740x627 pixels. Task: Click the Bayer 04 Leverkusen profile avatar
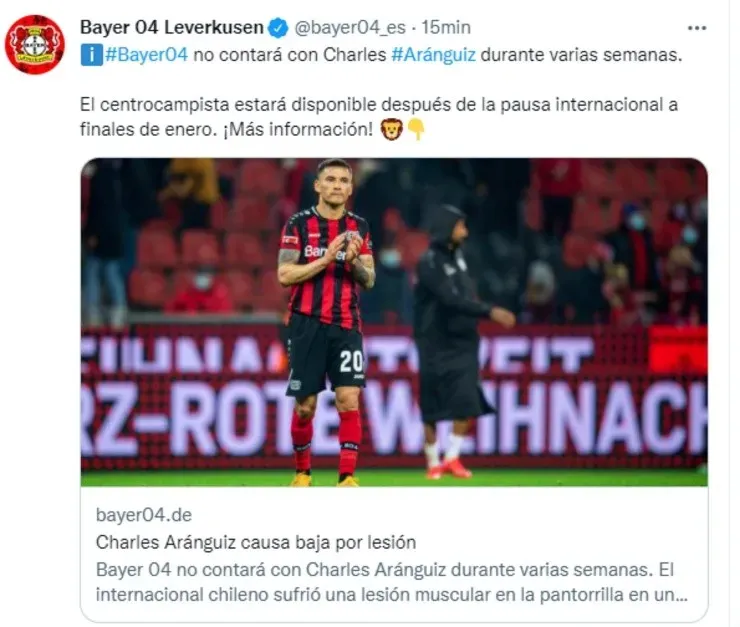click(x=35, y=44)
